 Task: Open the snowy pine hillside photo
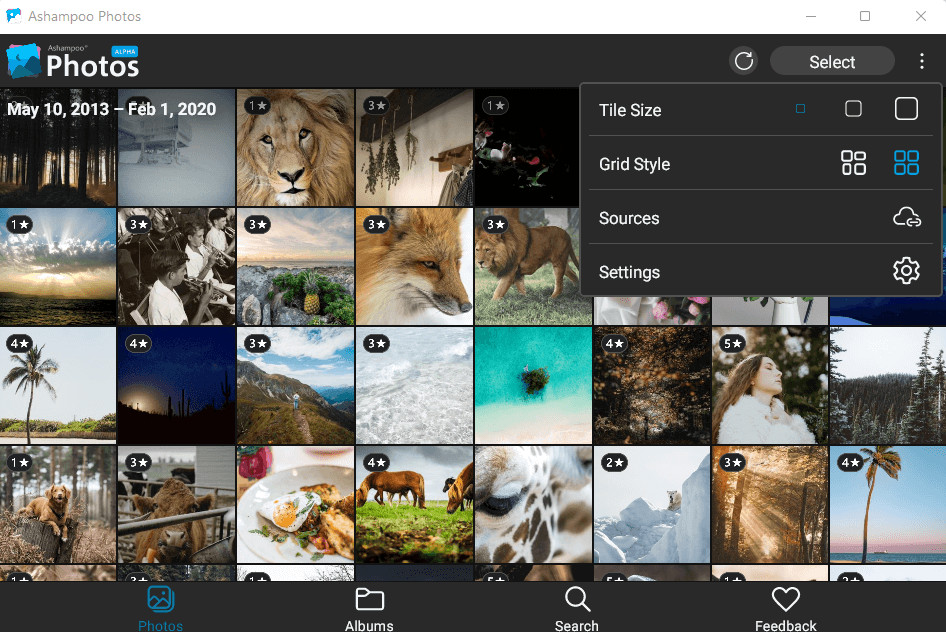888,385
